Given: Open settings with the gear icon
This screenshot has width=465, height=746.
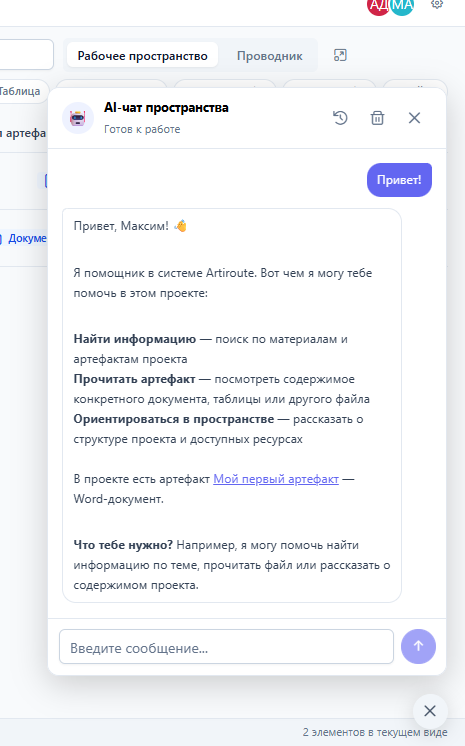Looking at the screenshot, I should tap(437, 4).
